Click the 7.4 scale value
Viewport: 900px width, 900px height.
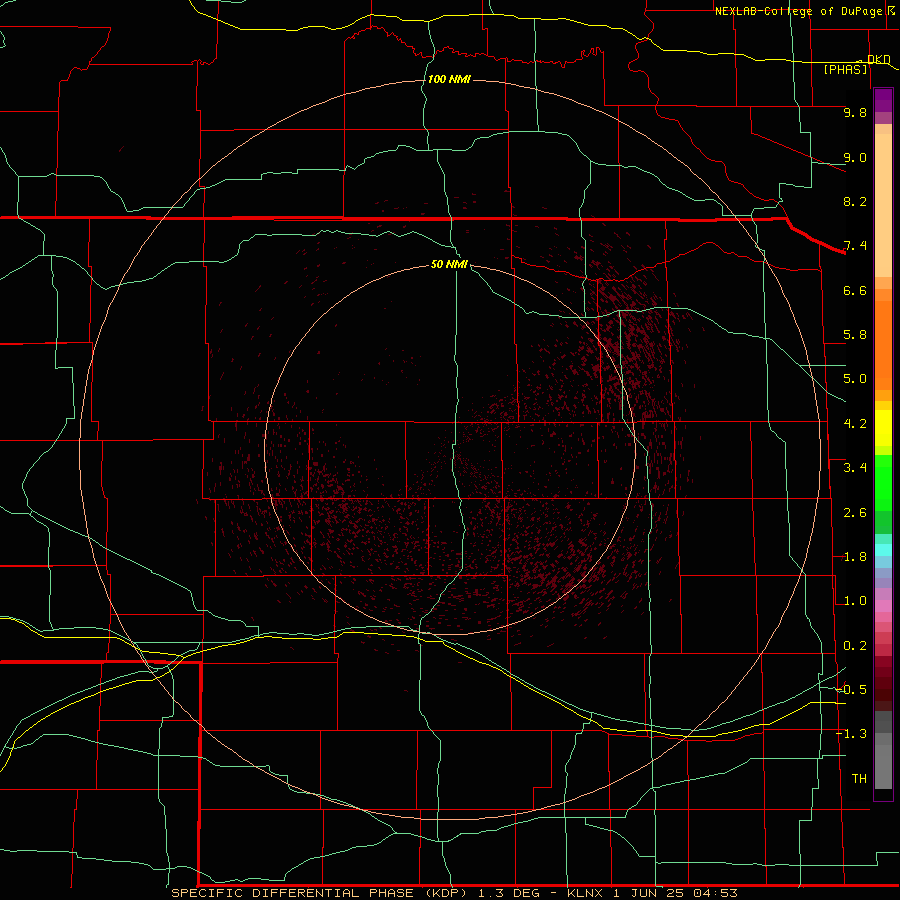click(x=855, y=246)
